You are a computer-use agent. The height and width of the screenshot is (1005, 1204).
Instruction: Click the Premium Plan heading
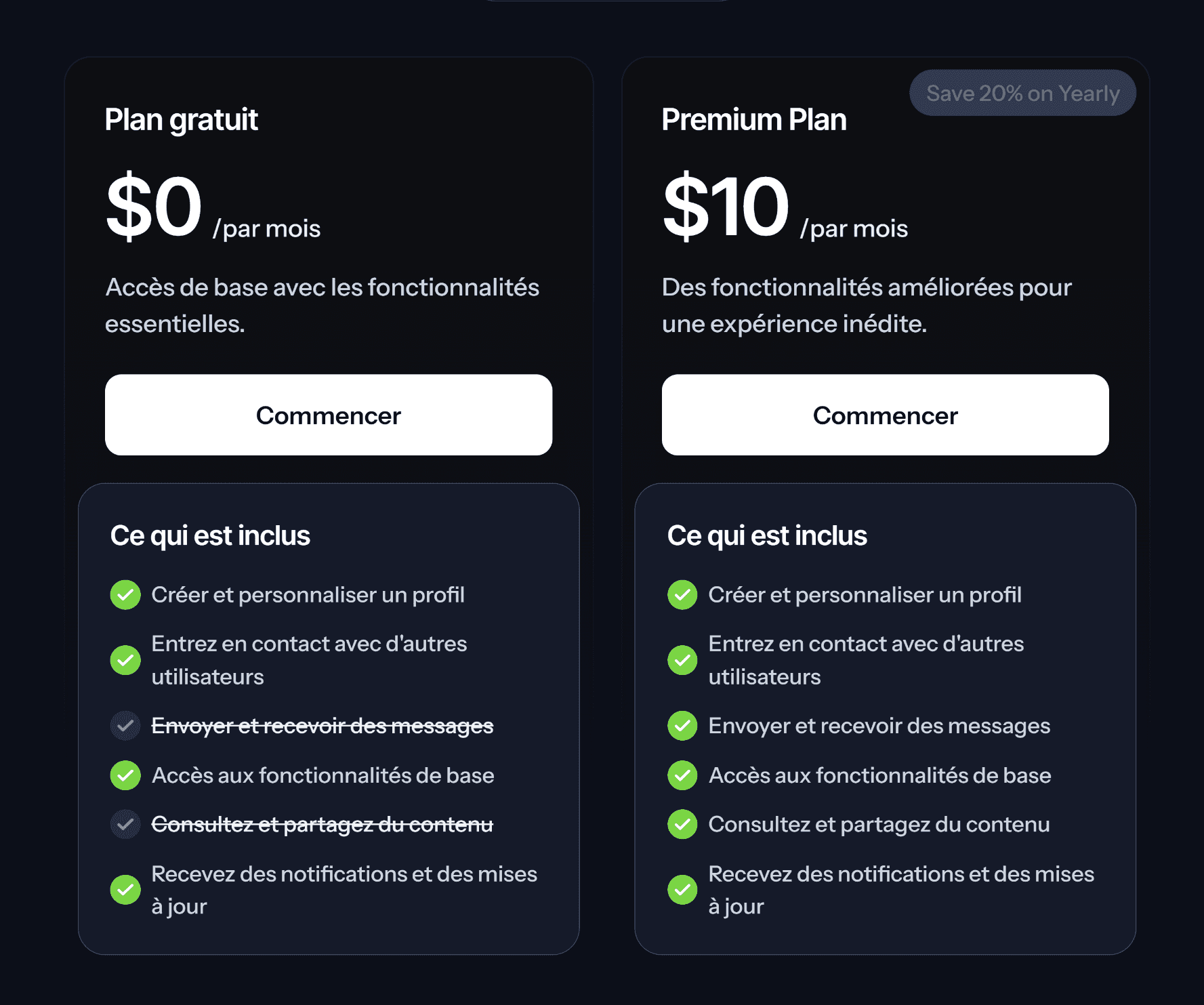(x=754, y=120)
